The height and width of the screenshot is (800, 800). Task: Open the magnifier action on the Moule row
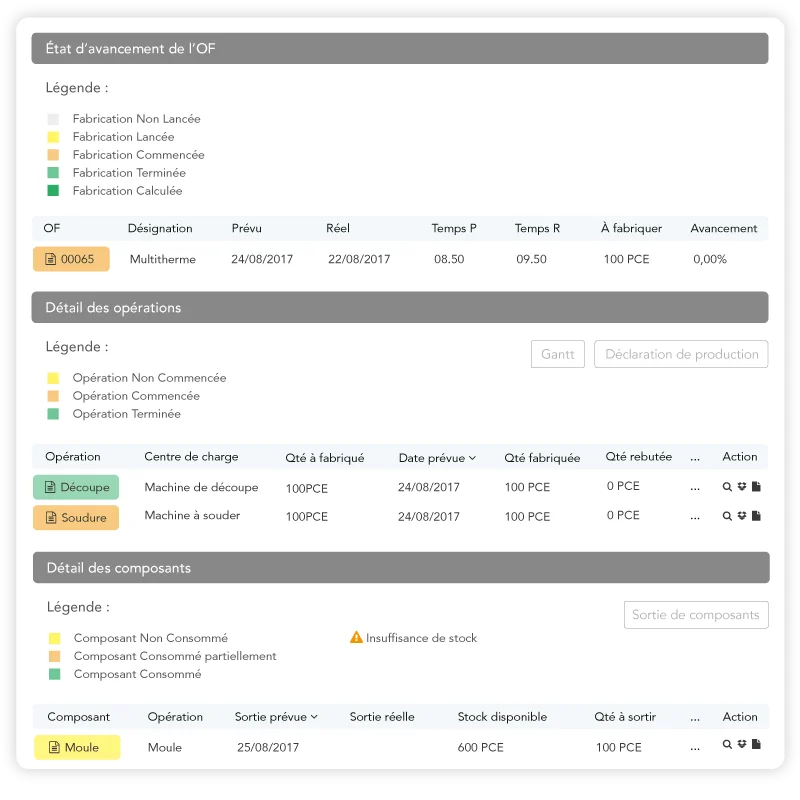pyautogui.click(x=727, y=744)
